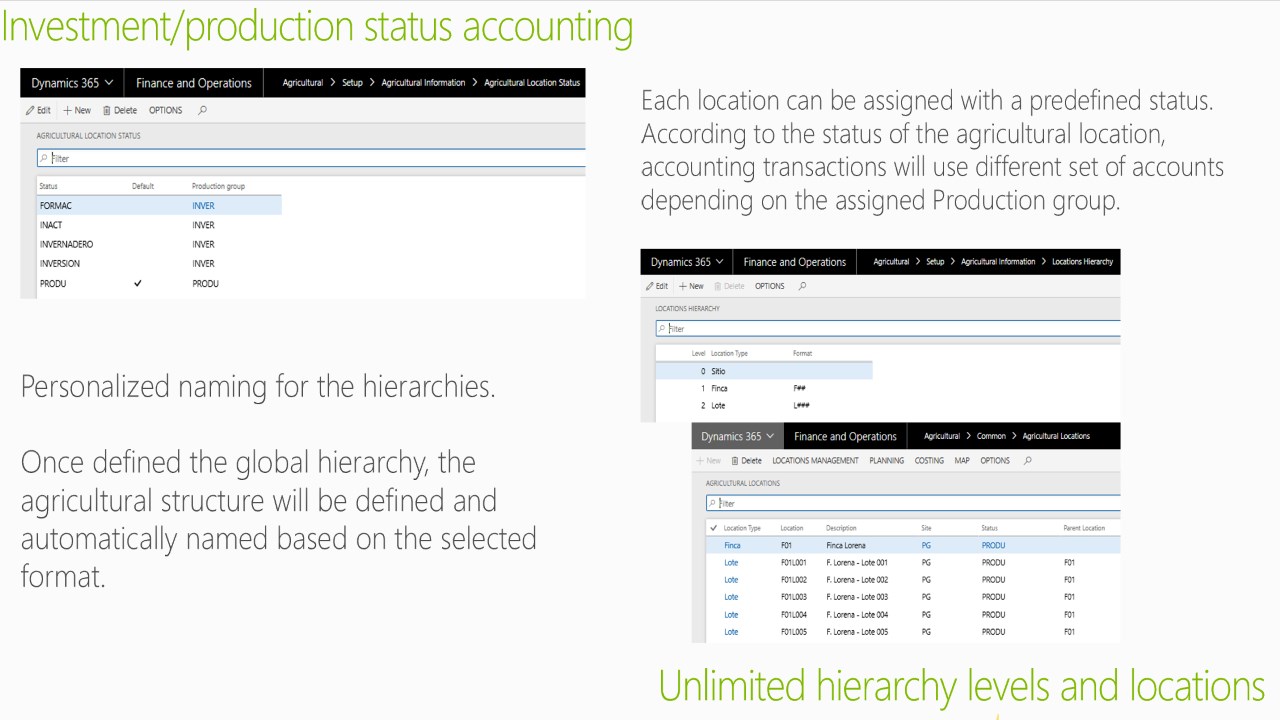Click Agricultural Locations breadcrumb
Image resolution: width=1280 pixels, height=720 pixels.
[x=1056, y=436]
